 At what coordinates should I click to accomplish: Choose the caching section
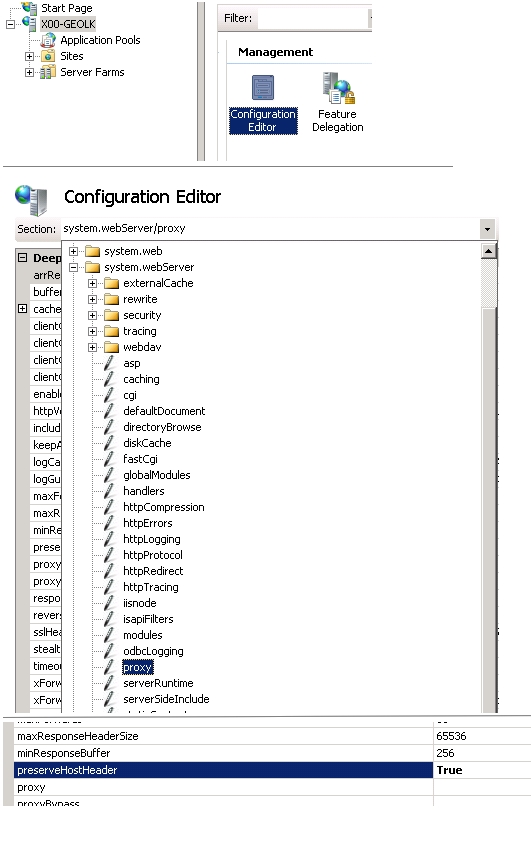click(x=141, y=379)
